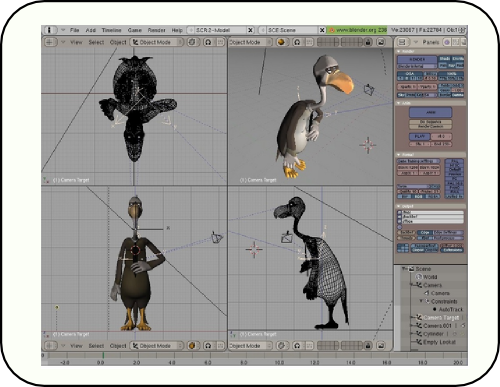500x387 pixels.
Task: Select the grid context icon right of purple icon
Action: pyautogui.click(x=455, y=42)
